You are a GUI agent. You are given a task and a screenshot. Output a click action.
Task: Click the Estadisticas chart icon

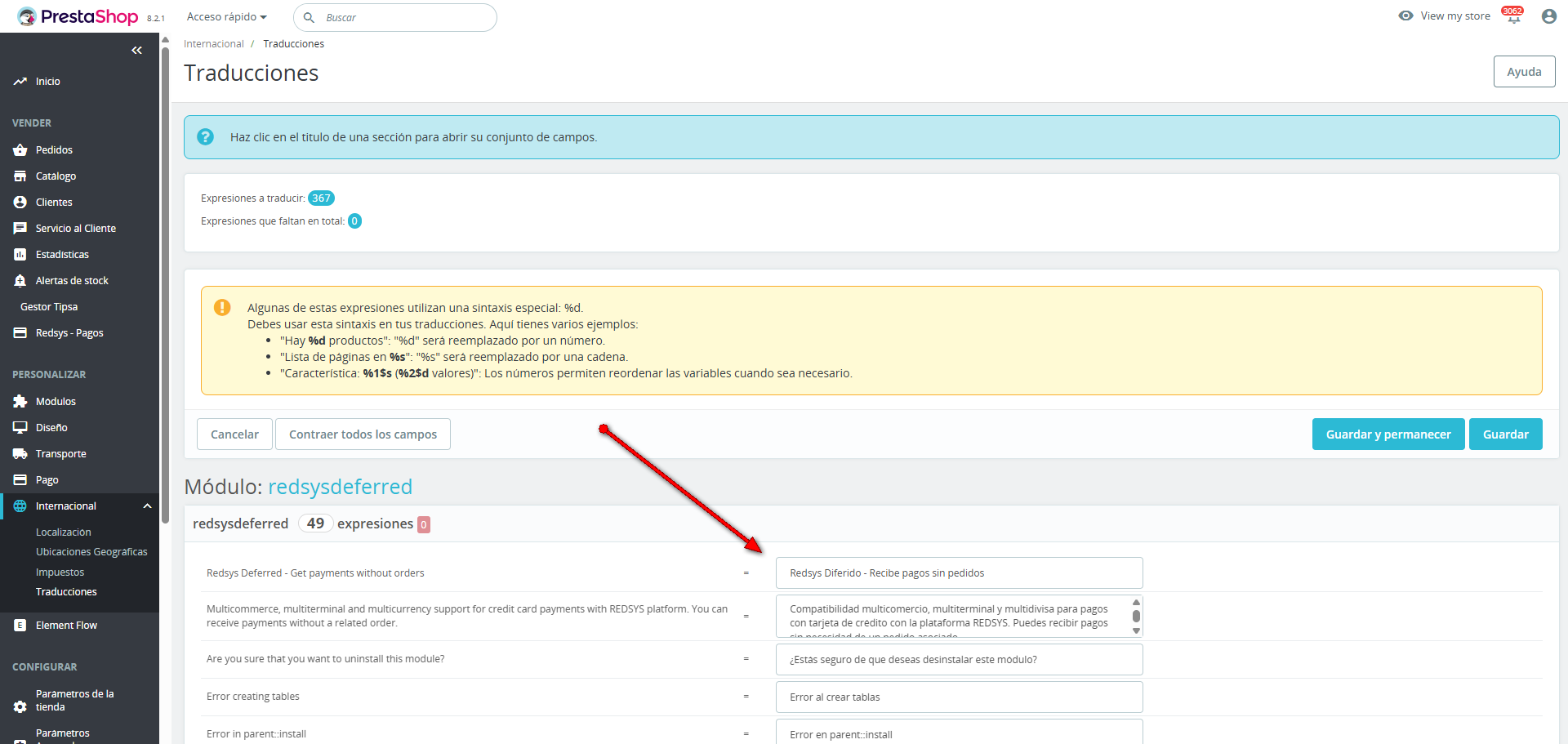(x=20, y=255)
